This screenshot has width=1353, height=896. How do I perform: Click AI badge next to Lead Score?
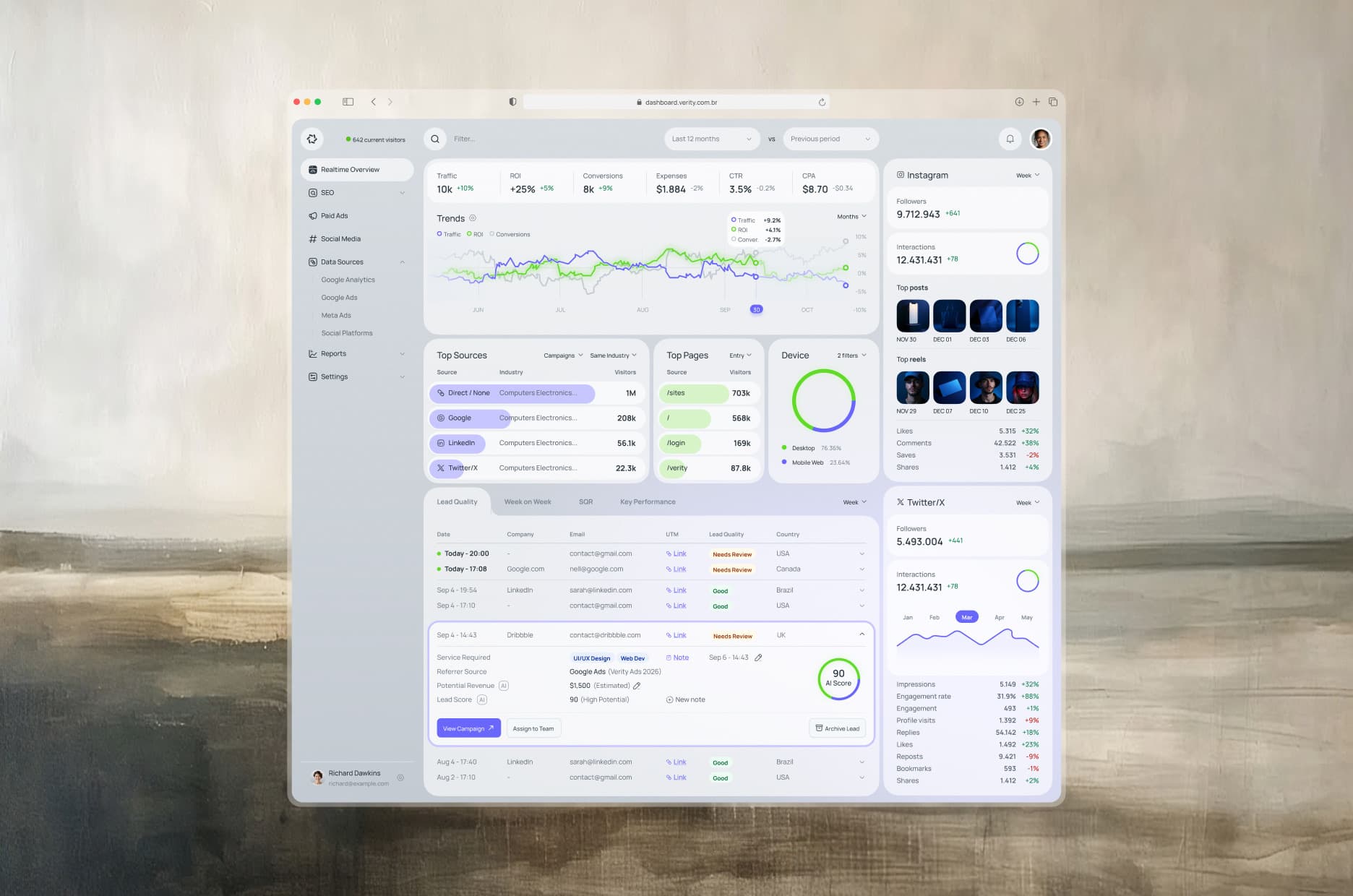(x=482, y=699)
